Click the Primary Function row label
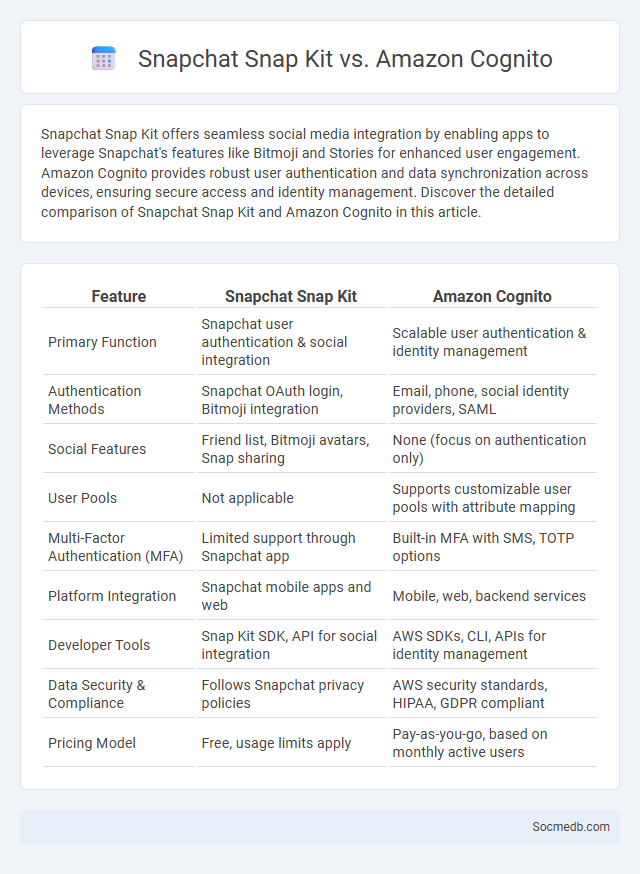The image size is (640, 874). (102, 342)
